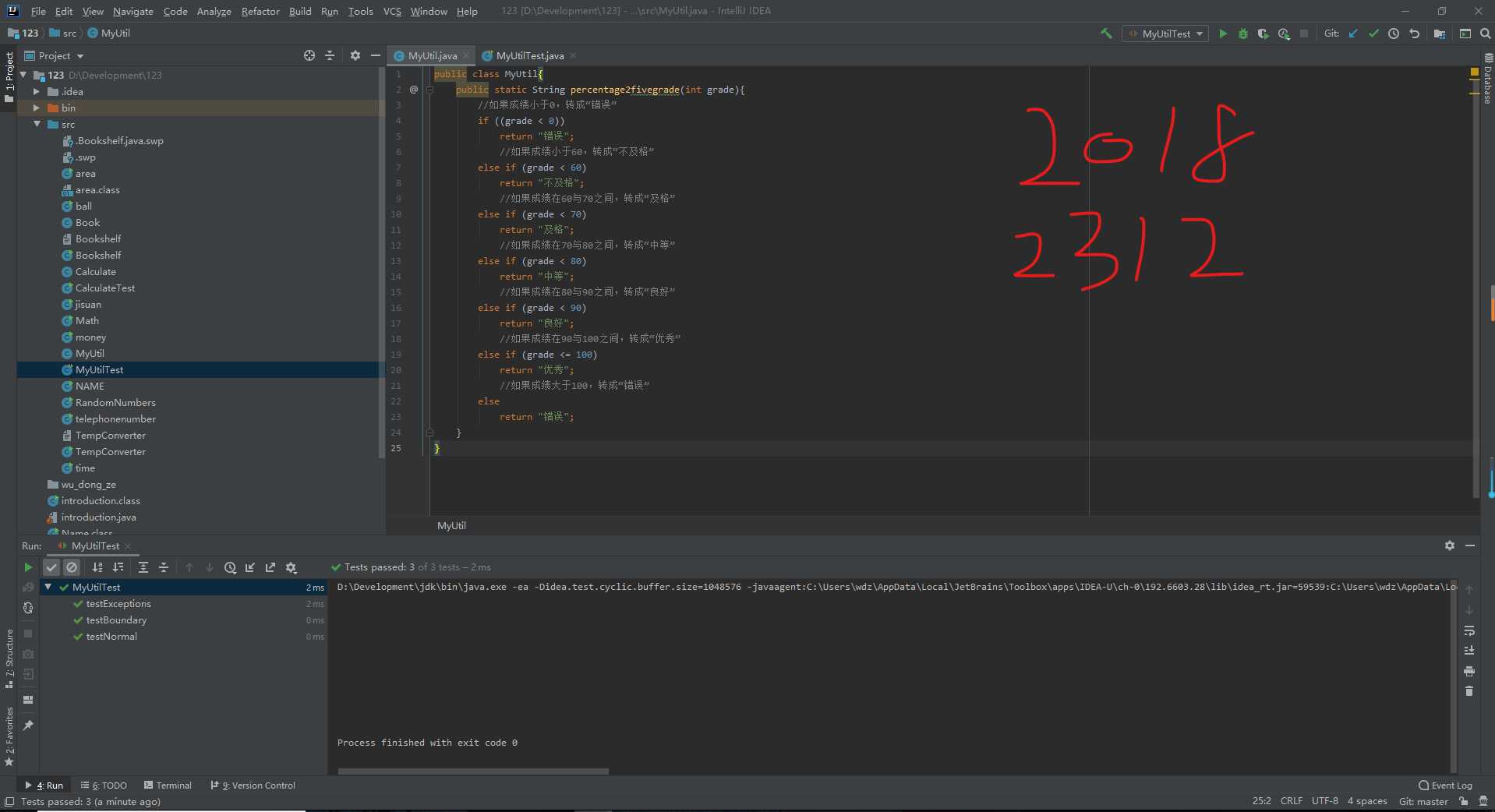Build project with hammer icon
The image size is (1495, 812).
[1106, 34]
